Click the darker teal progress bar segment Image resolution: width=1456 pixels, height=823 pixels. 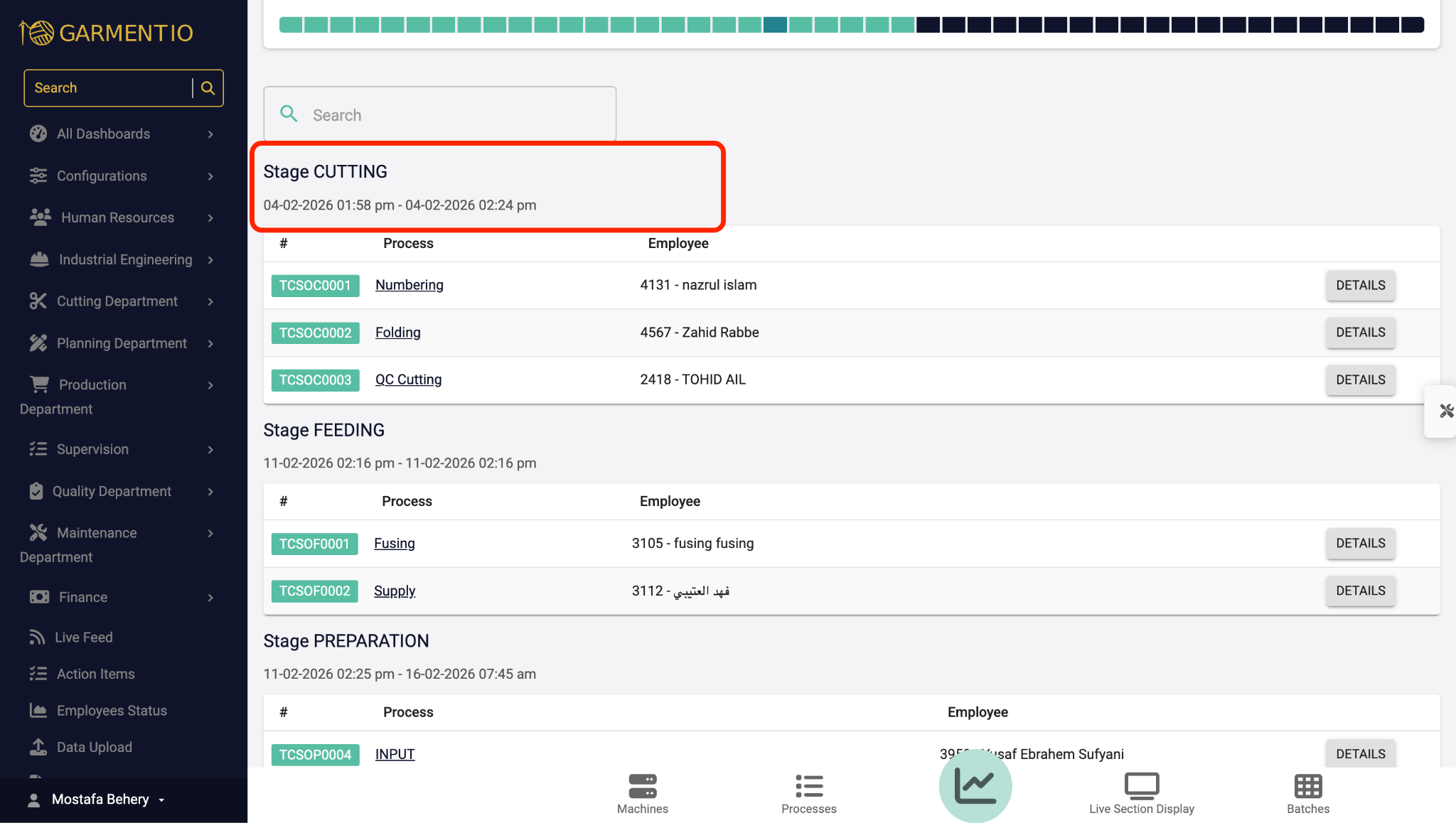(775, 26)
